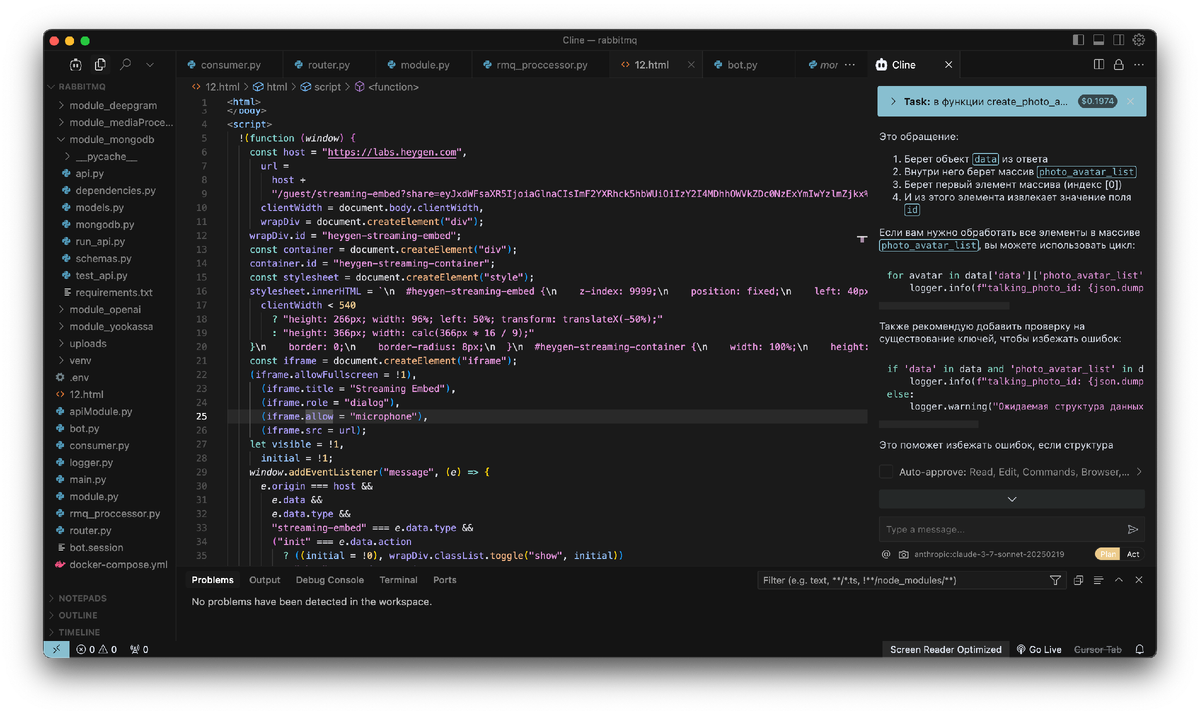The width and height of the screenshot is (1200, 715).
Task: Expand __pycache__ folder
Action: tap(105, 156)
